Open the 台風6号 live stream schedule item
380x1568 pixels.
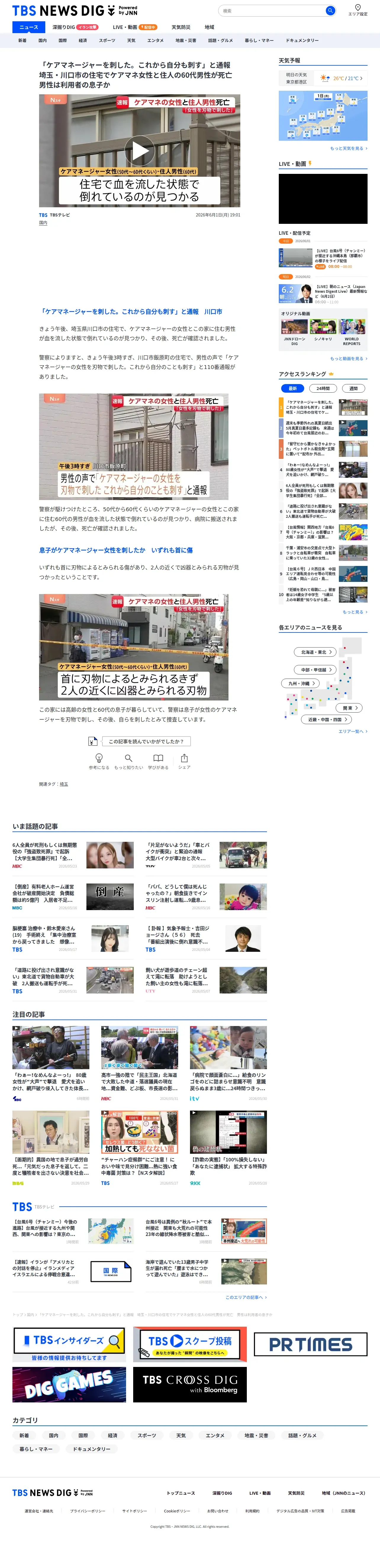[x=323, y=258]
